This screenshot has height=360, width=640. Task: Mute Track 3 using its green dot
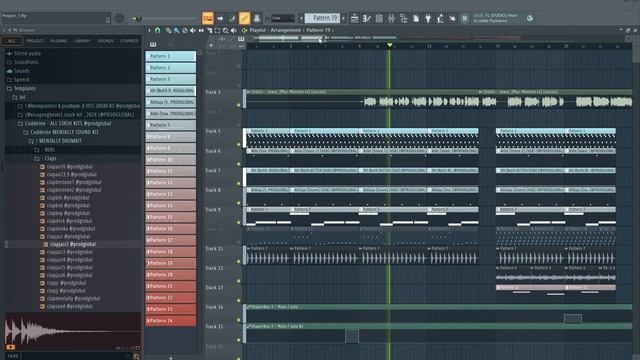click(x=239, y=105)
